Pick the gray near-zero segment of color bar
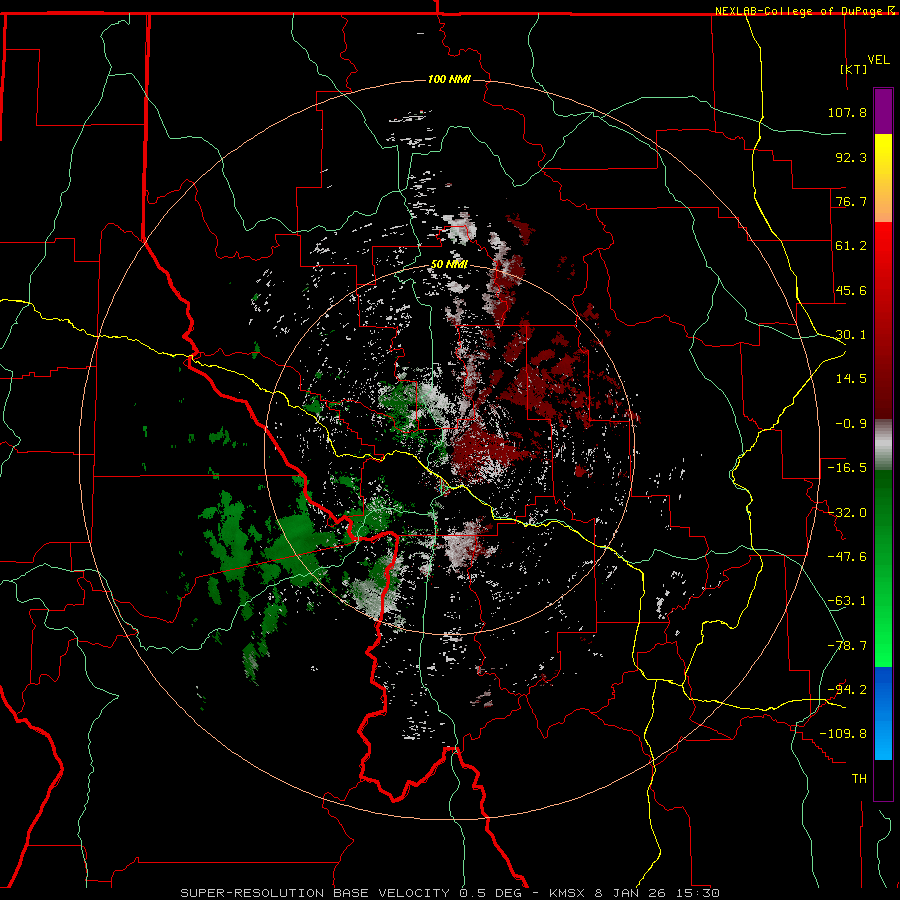This screenshot has width=900, height=900. pyautogui.click(x=883, y=445)
